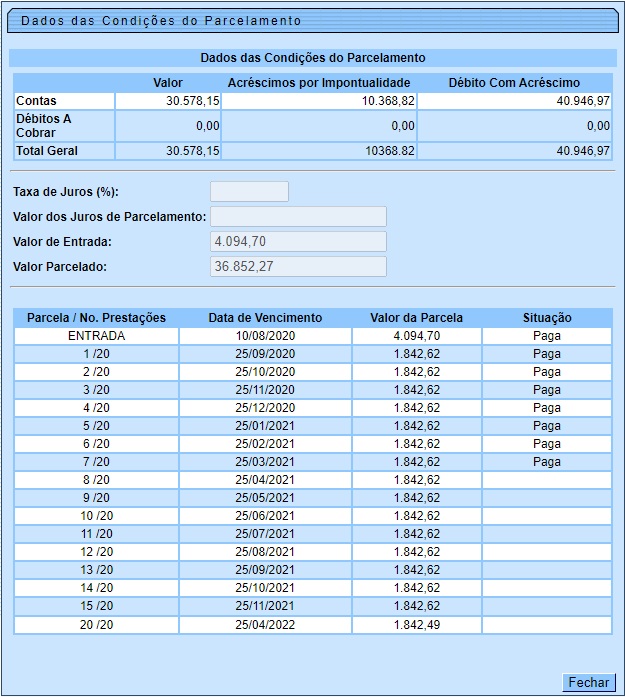The image size is (625, 697).
Task: Click the Valor da Parcela column header
Action: tap(416, 318)
